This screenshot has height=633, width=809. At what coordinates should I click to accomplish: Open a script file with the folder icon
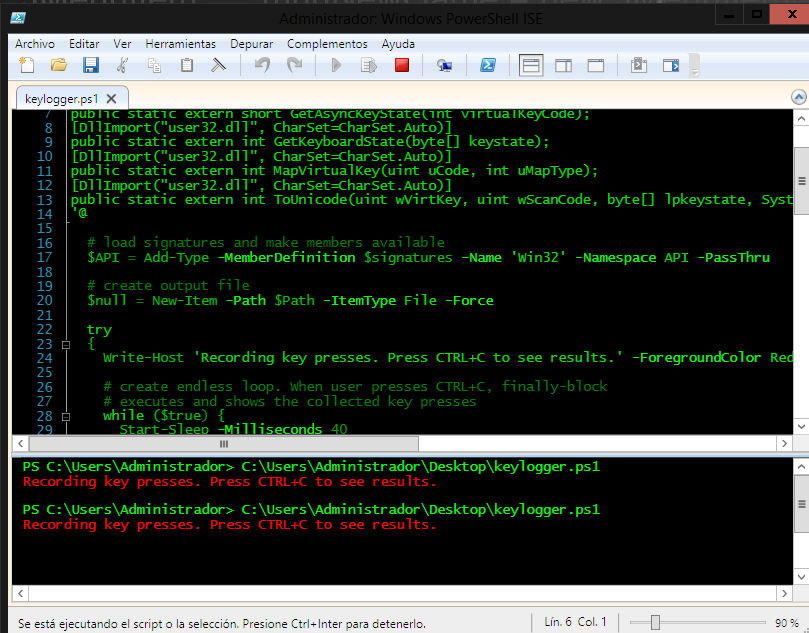(59, 66)
